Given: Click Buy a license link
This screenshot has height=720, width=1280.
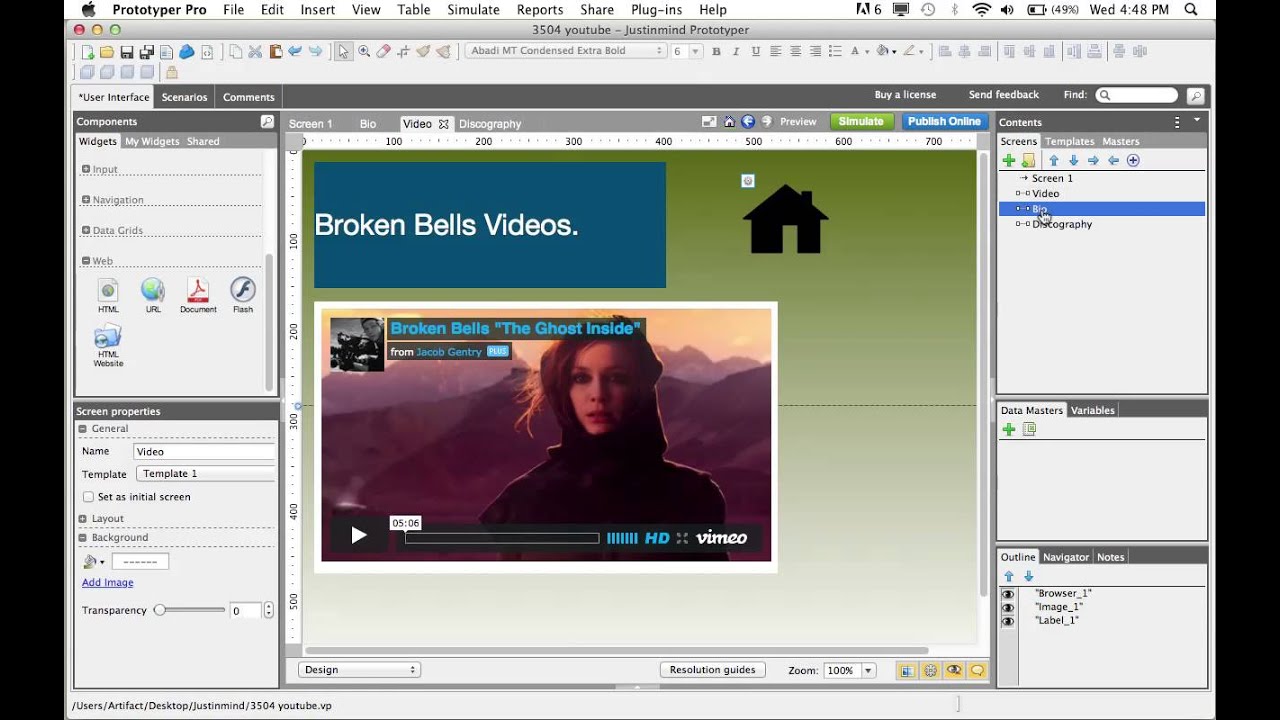Looking at the screenshot, I should (905, 95).
